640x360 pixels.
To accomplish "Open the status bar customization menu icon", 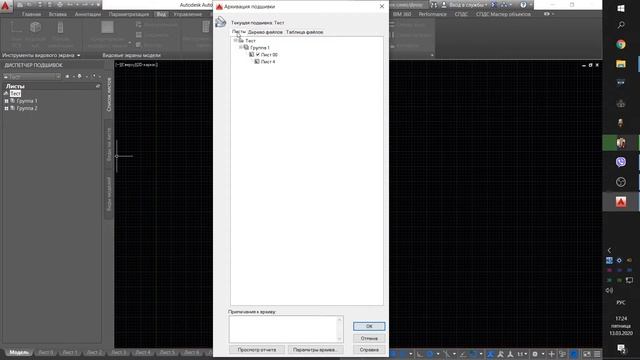I will (597, 354).
